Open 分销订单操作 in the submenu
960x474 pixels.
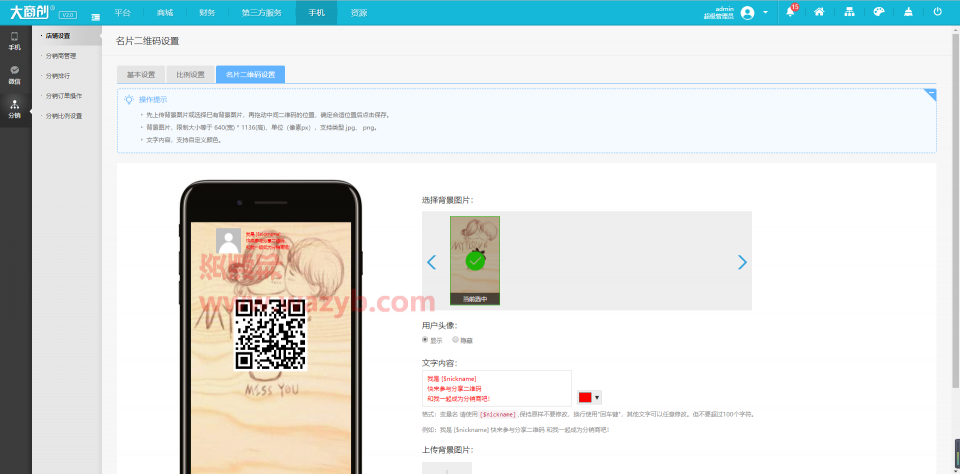coord(64,96)
